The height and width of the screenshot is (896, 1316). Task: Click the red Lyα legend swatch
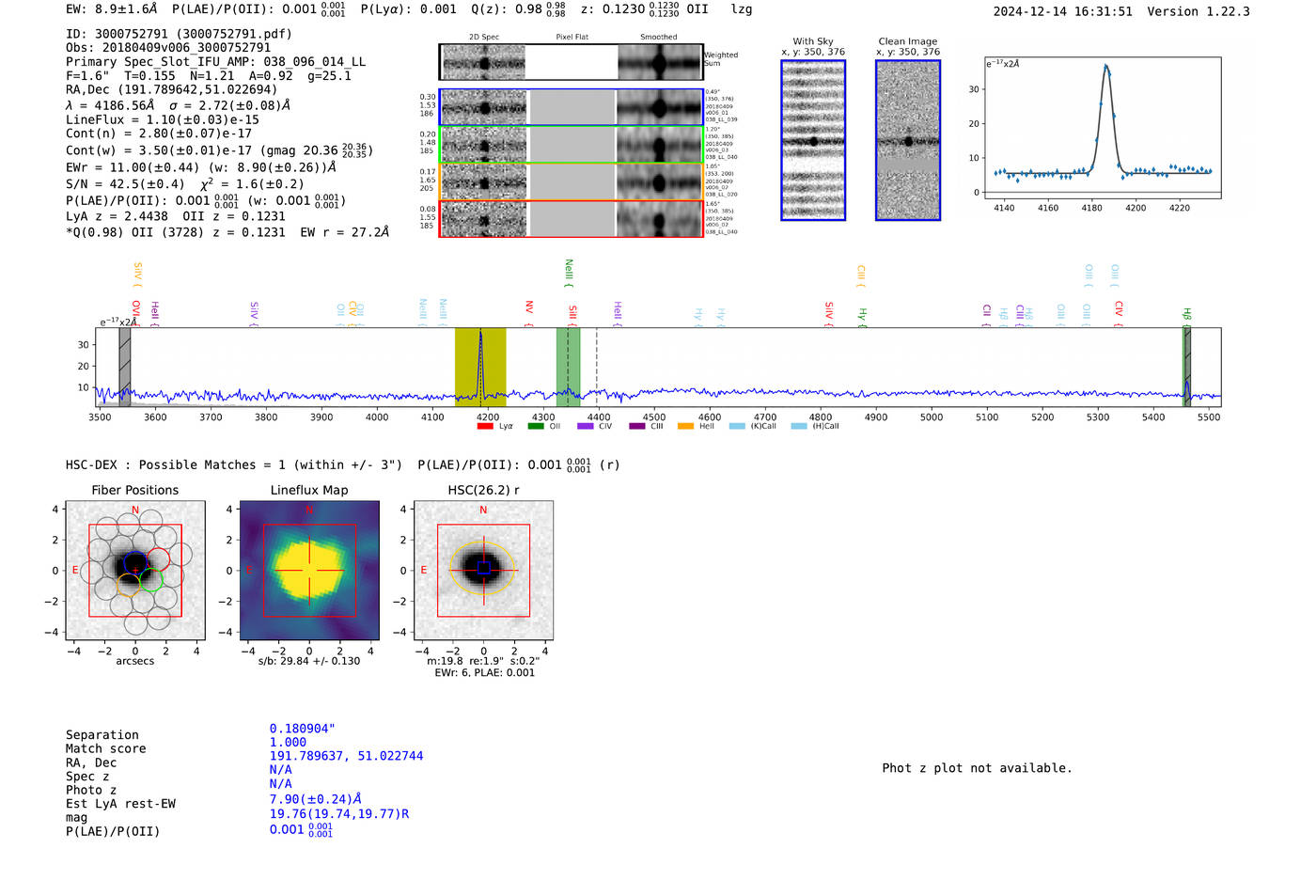point(485,427)
